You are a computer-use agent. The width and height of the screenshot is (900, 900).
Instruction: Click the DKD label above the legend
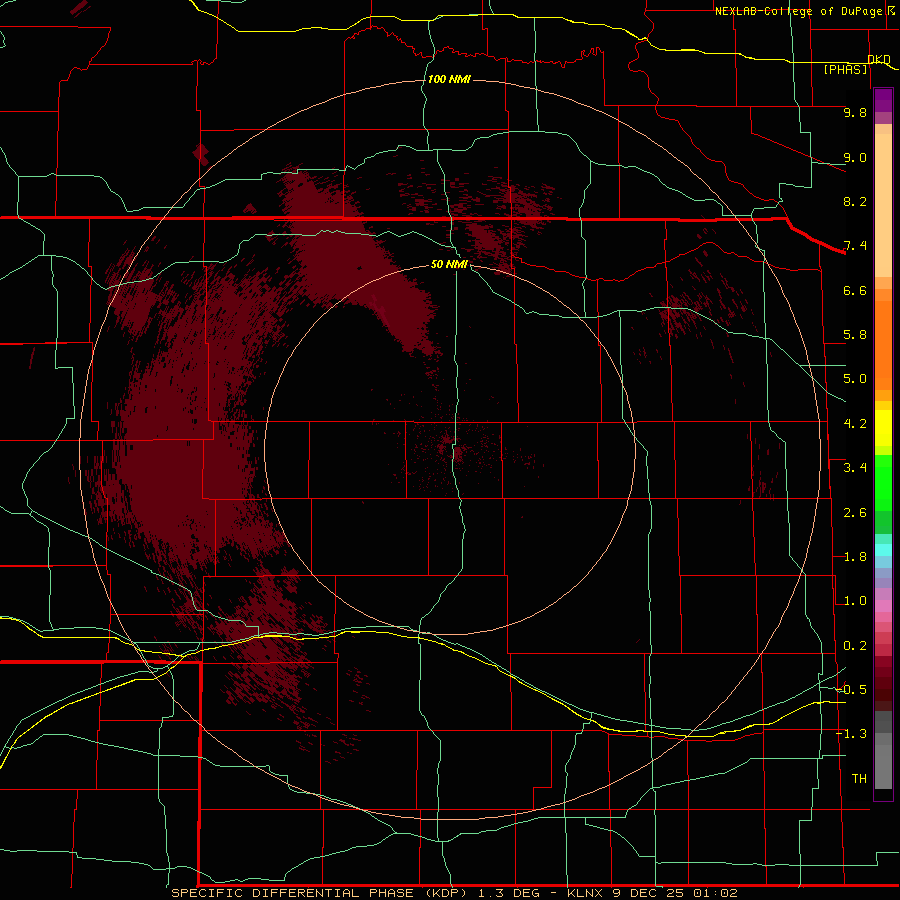(879, 59)
